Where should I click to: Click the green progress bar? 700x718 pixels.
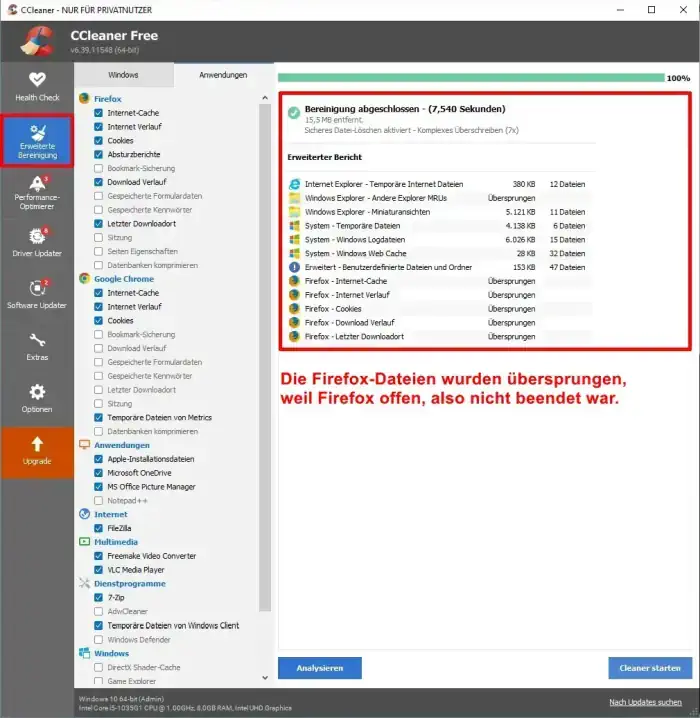471,78
